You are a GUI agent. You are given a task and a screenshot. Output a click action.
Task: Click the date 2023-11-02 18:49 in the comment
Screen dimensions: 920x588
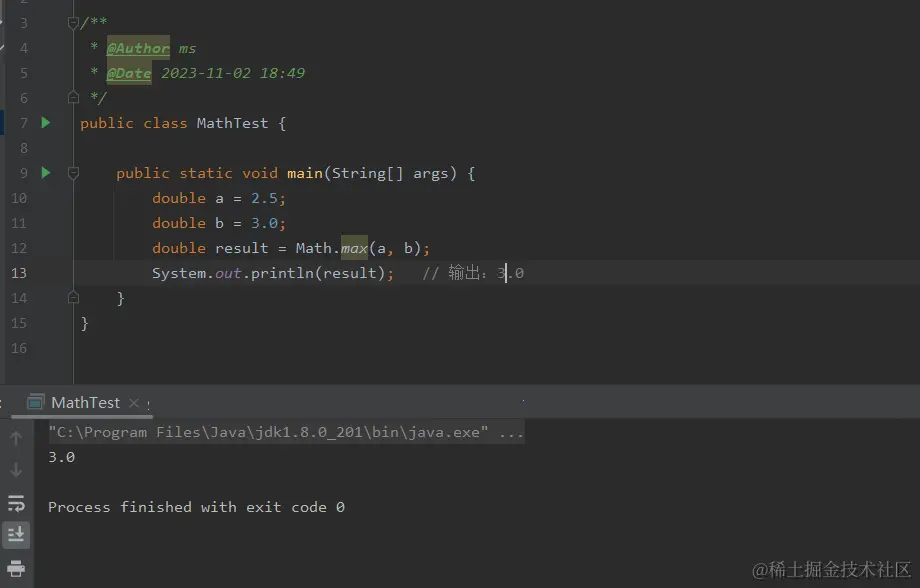point(233,73)
